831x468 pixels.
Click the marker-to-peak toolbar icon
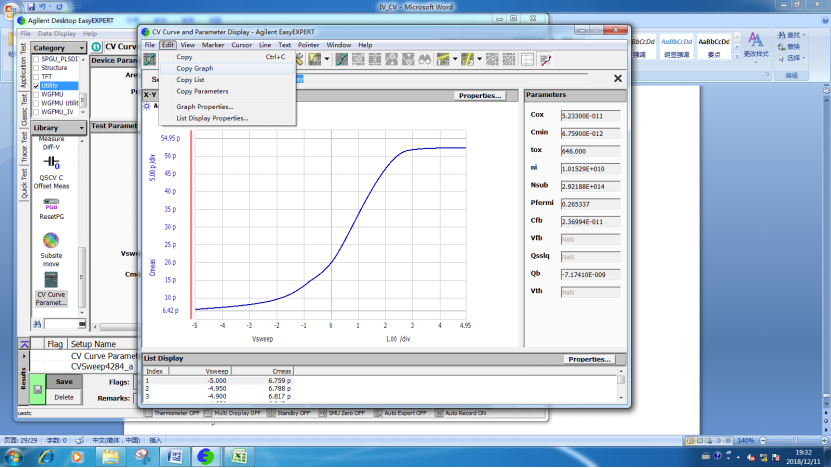[392, 59]
